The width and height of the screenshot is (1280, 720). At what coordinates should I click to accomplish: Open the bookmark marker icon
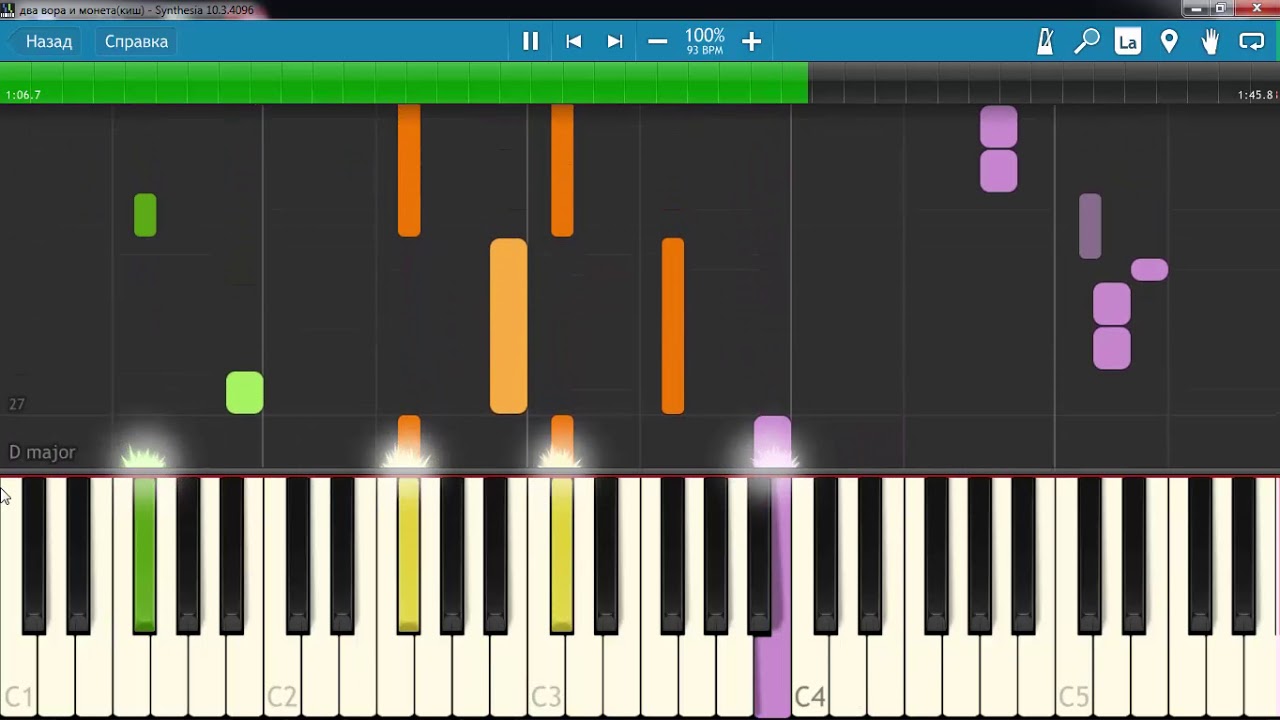[x=1169, y=41]
